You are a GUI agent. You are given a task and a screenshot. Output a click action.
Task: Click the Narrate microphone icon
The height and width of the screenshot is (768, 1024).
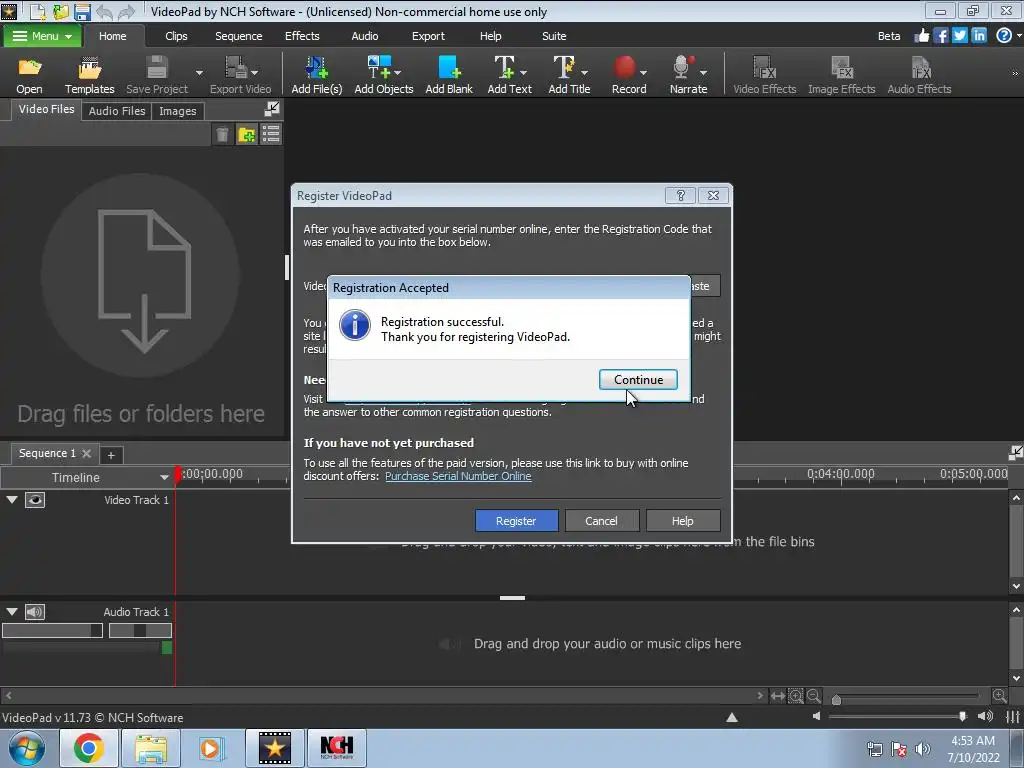682,67
